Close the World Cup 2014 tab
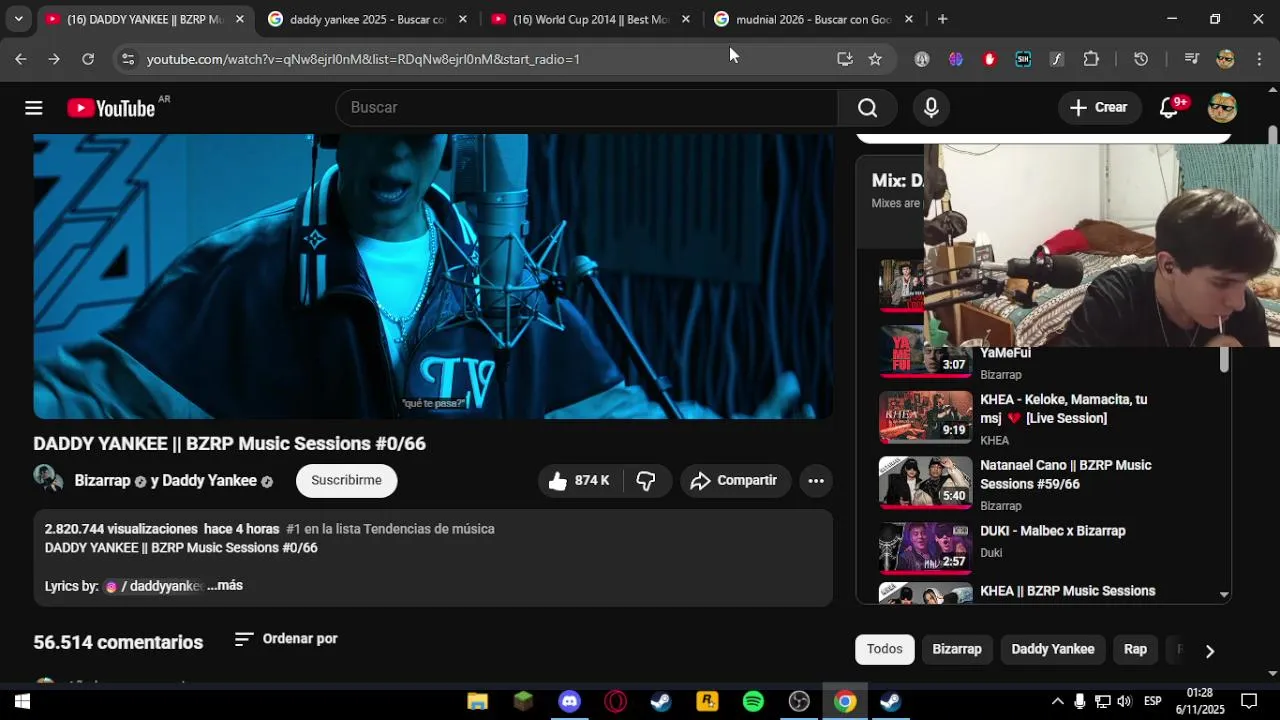Image resolution: width=1280 pixels, height=720 pixels. click(x=685, y=19)
